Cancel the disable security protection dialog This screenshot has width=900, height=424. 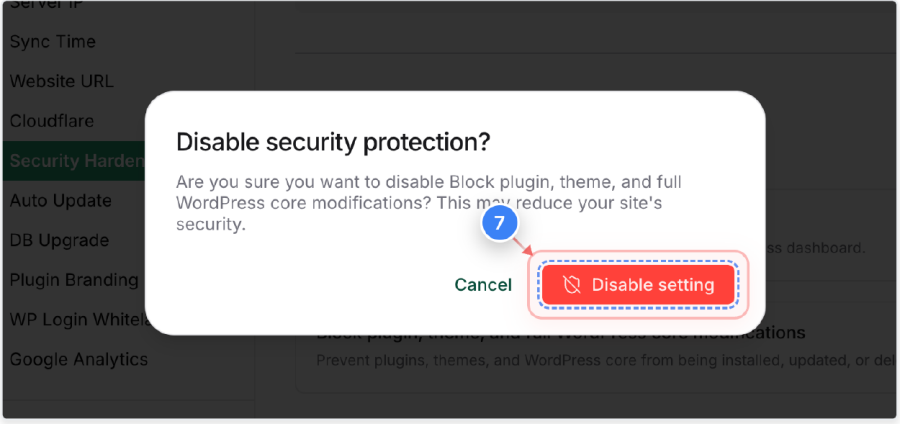pos(483,285)
